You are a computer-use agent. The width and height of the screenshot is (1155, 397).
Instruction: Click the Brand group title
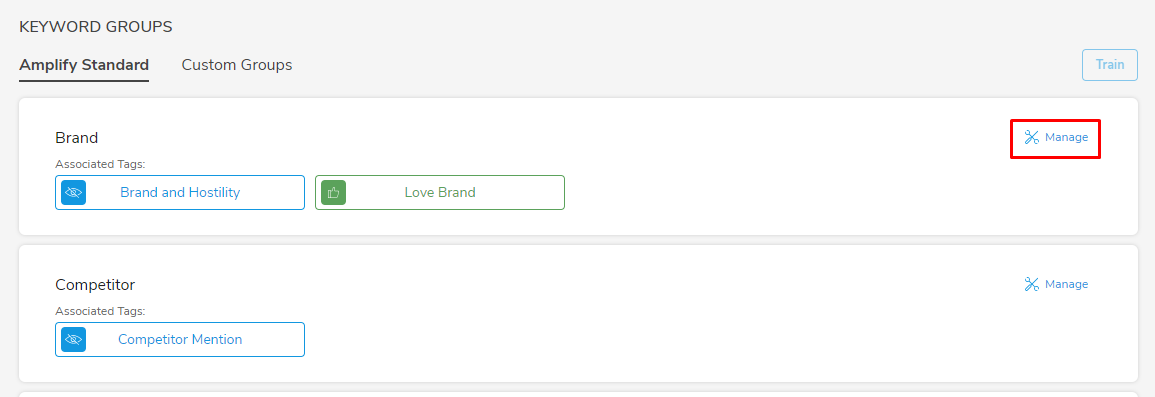(77, 138)
